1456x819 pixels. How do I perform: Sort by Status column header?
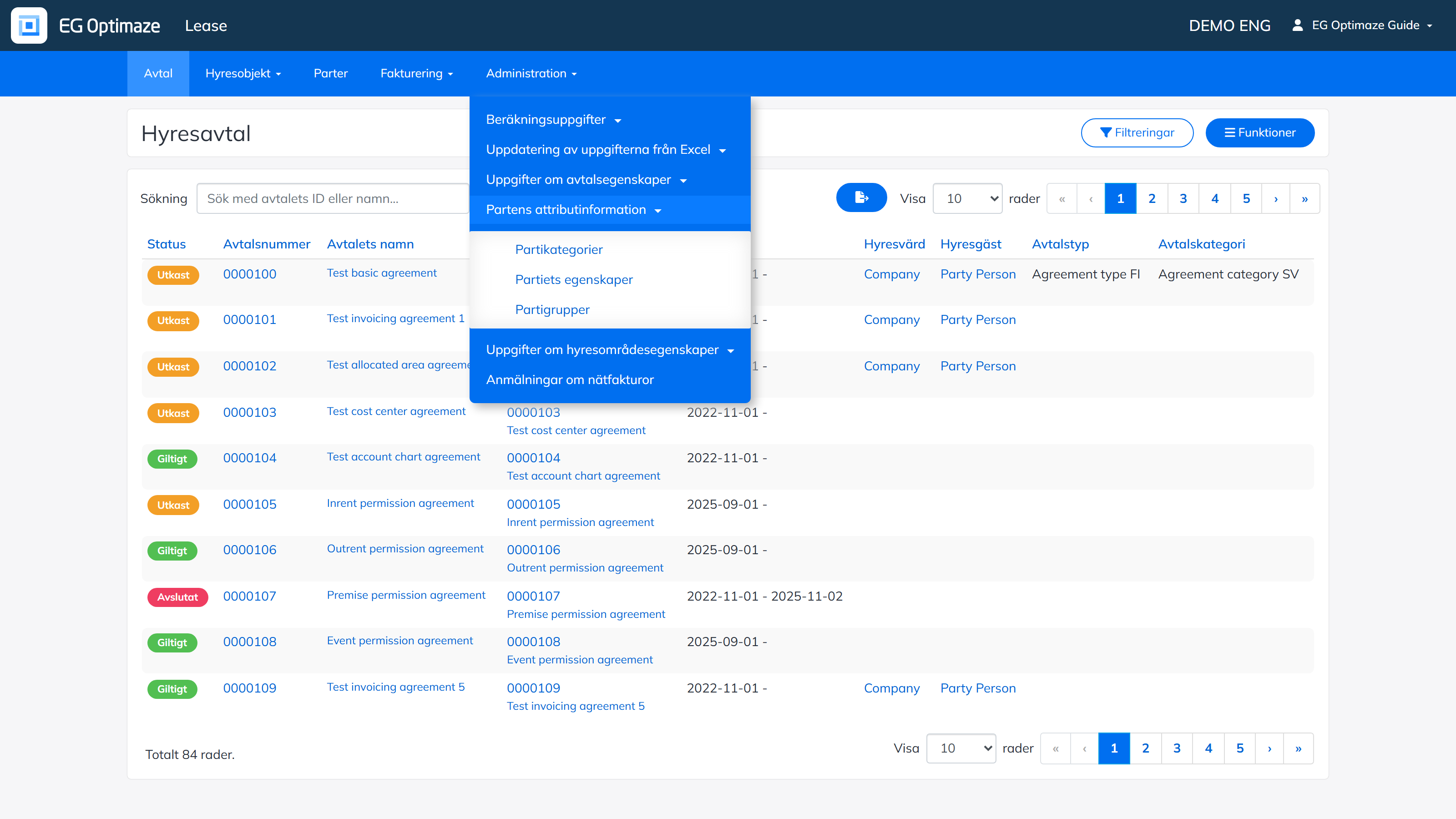(x=166, y=244)
